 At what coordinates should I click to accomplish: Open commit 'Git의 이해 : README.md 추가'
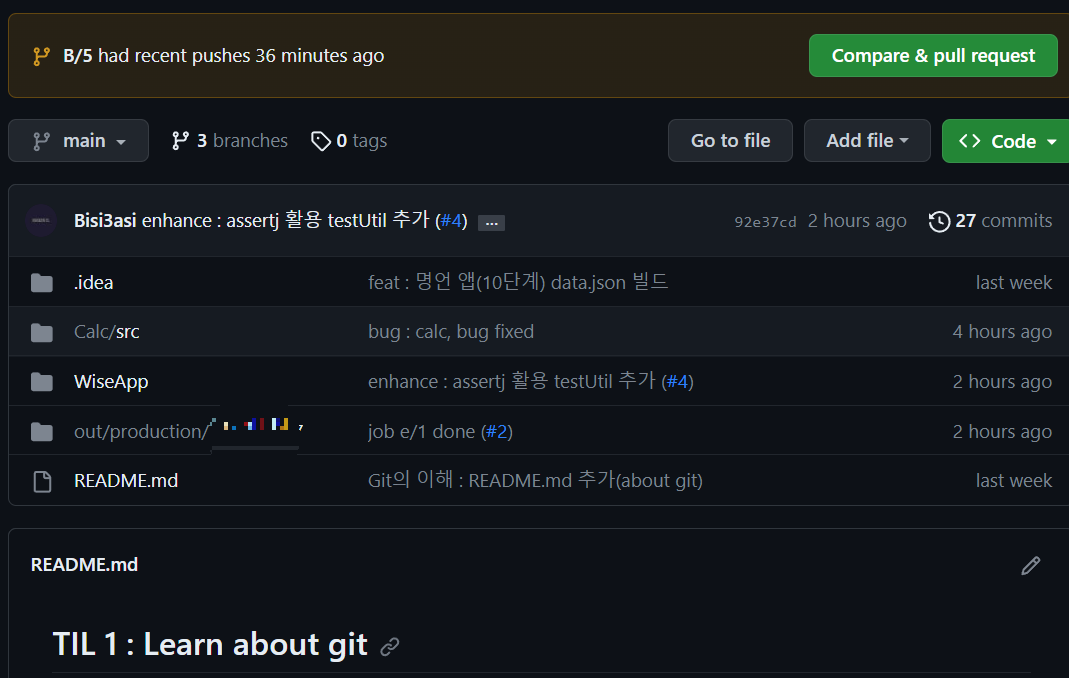click(535, 480)
